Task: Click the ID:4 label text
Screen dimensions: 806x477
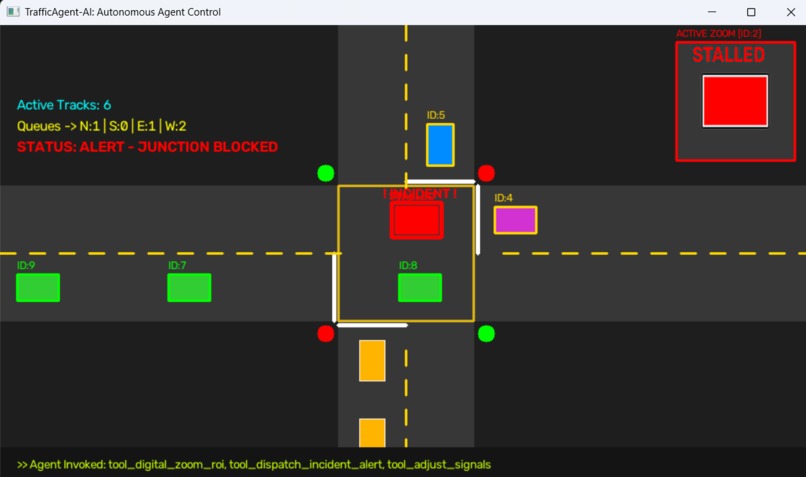Action: click(503, 198)
